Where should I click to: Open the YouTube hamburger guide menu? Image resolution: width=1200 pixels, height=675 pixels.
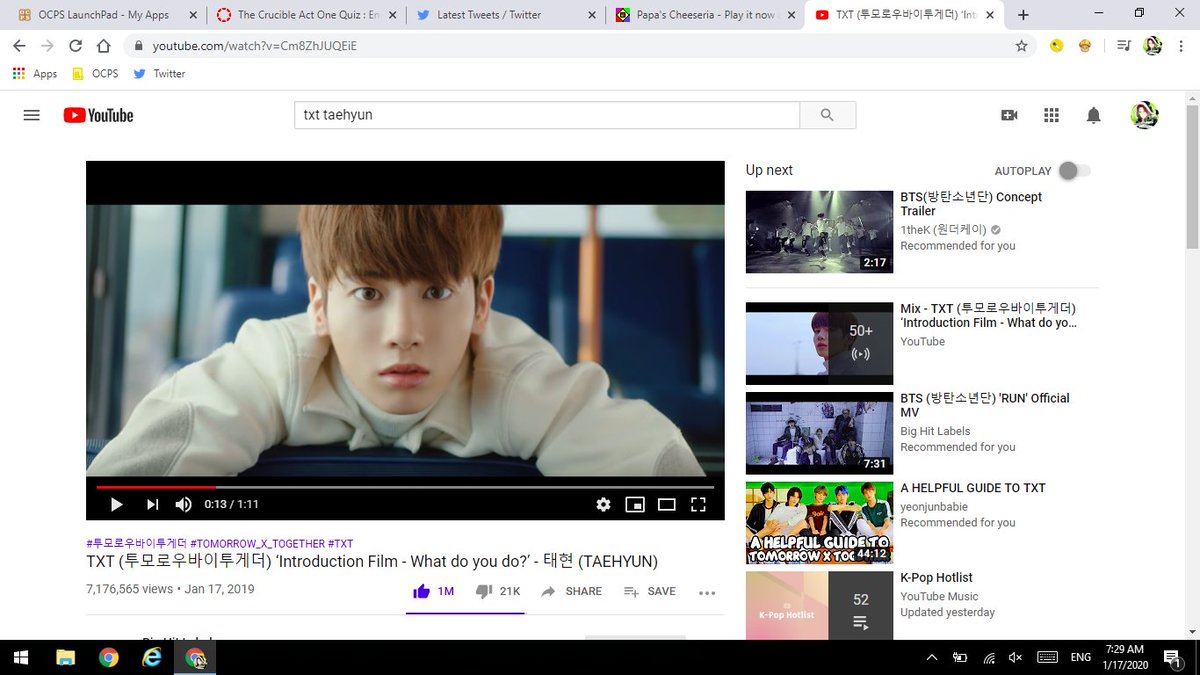31,115
